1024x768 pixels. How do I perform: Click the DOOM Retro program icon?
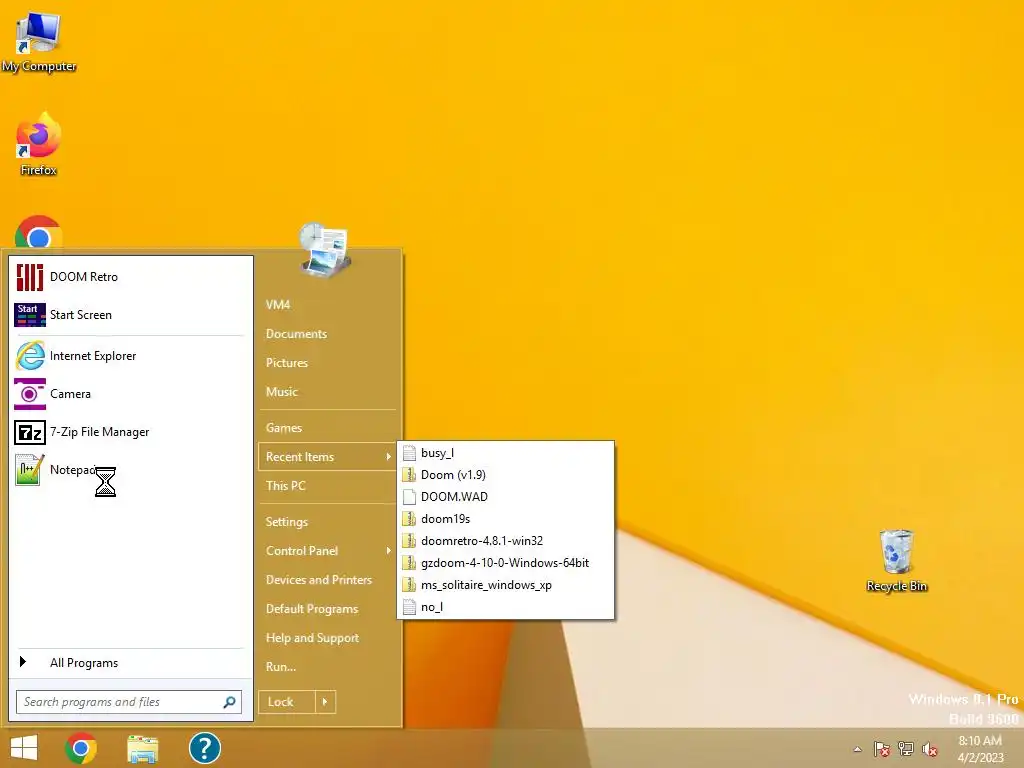click(x=29, y=277)
